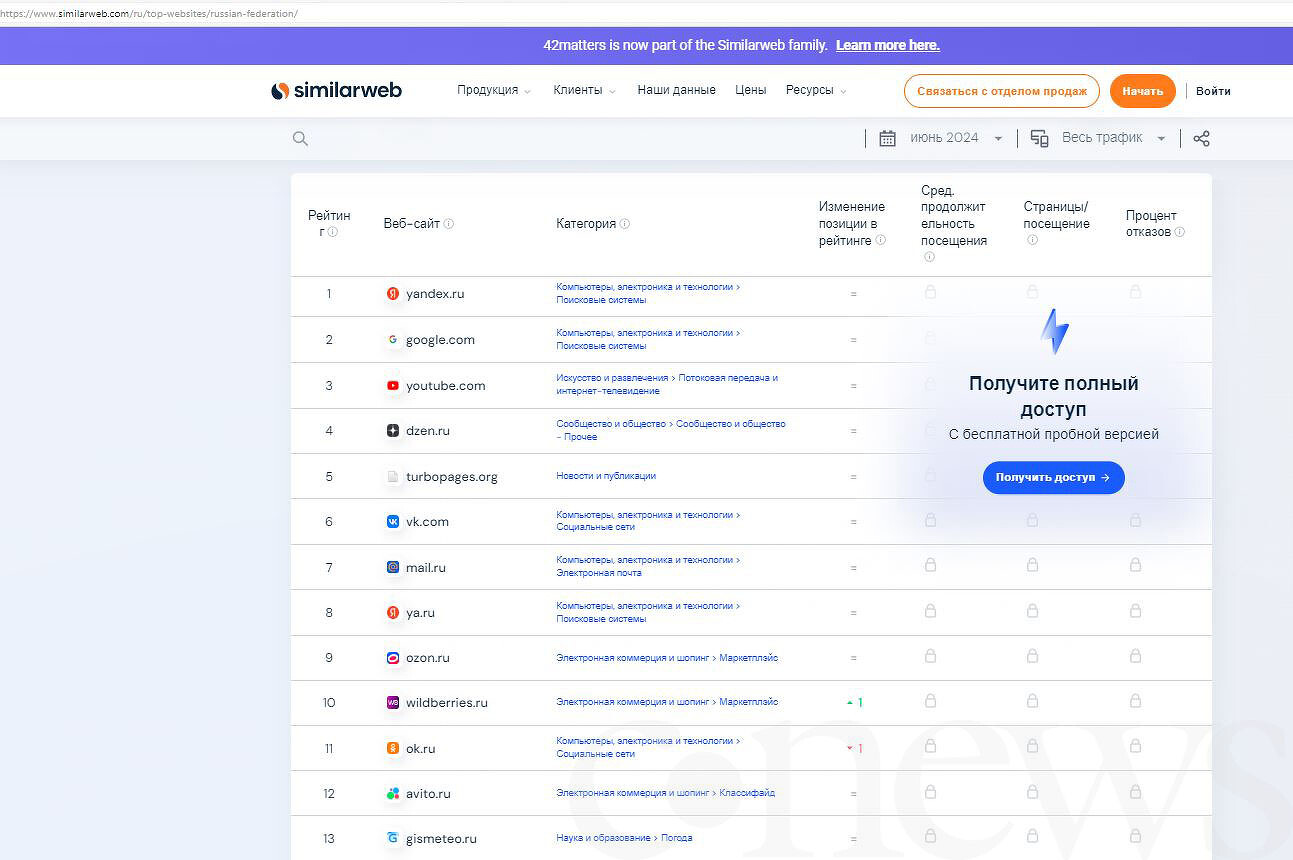Image resolution: width=1293 pixels, height=860 pixels.
Task: Open the Клиенты dropdown menu
Action: pyautogui.click(x=584, y=90)
